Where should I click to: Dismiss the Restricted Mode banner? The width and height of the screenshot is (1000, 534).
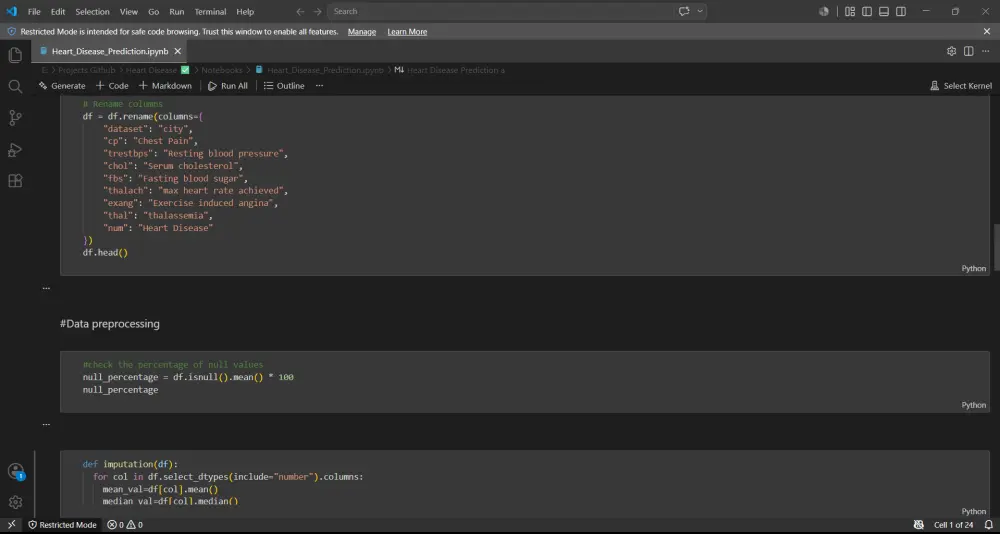pos(987,31)
